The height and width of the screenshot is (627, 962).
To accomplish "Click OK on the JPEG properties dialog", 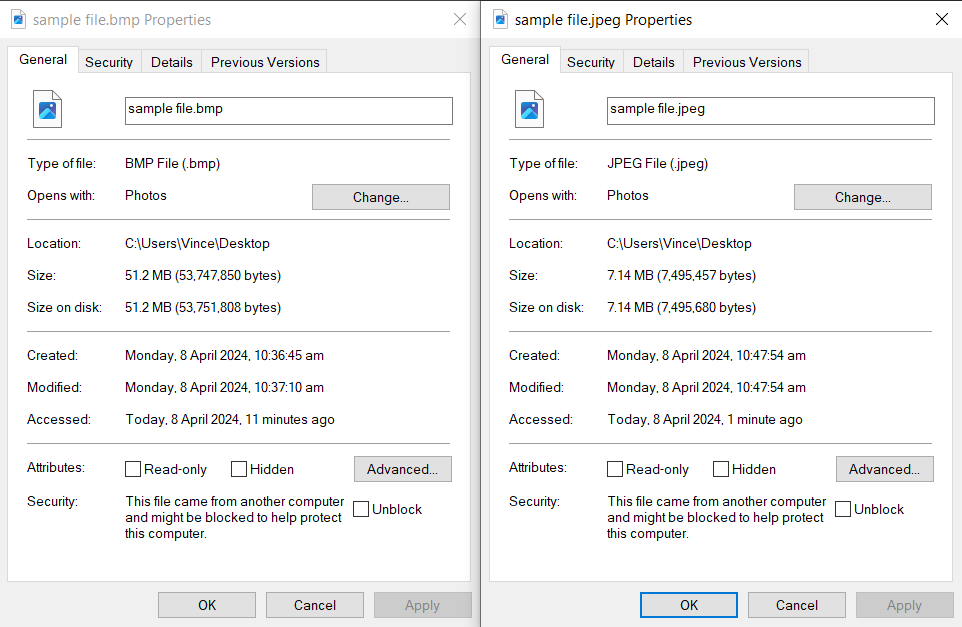I will pyautogui.click(x=688, y=605).
